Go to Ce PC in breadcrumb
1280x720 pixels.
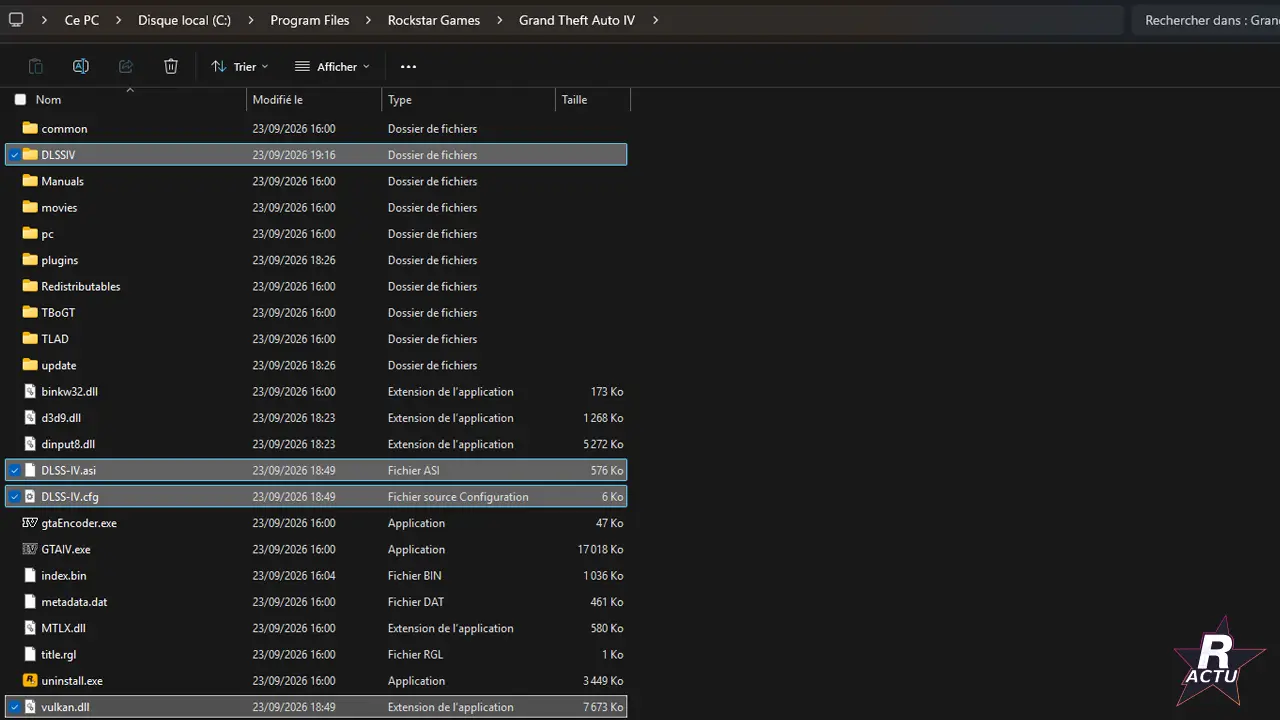point(82,20)
